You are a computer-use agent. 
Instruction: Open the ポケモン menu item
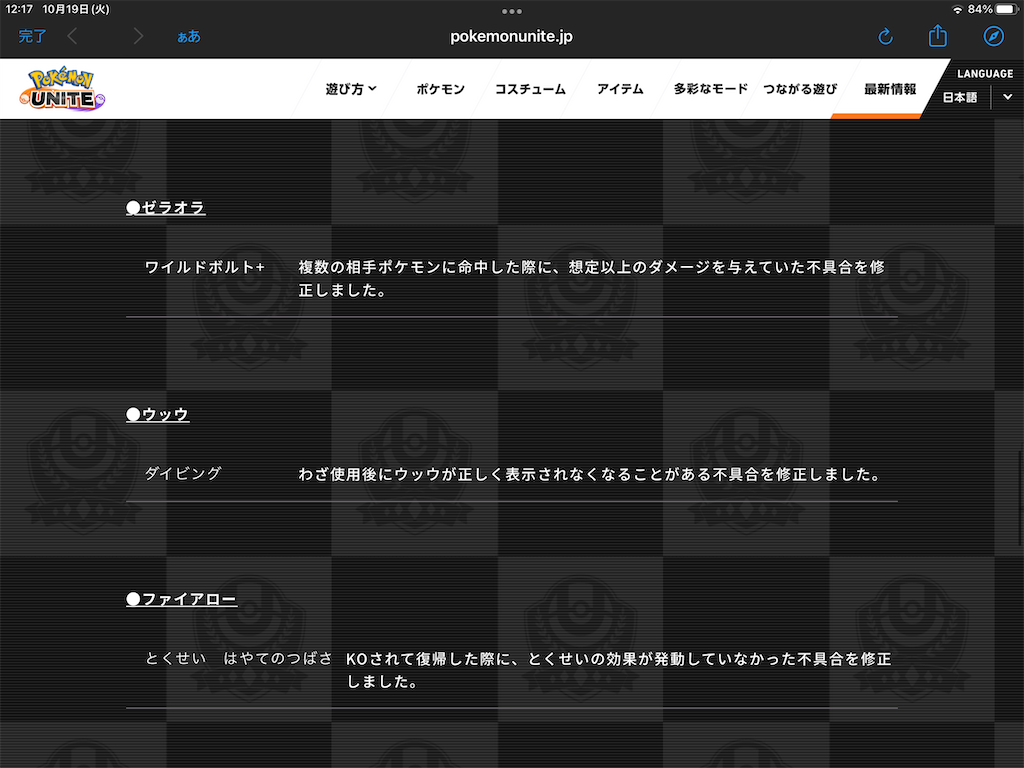pos(441,89)
